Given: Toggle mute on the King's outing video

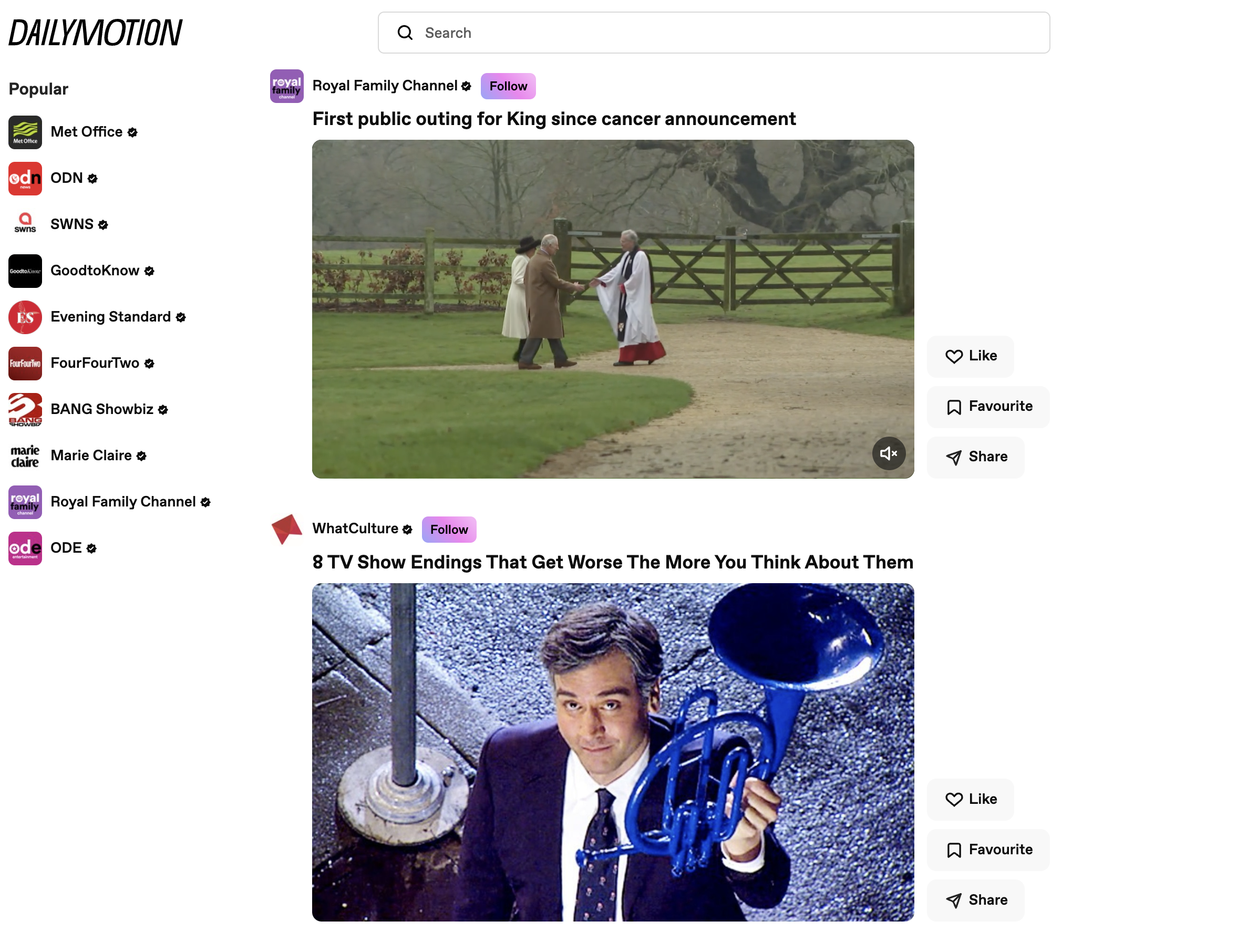Looking at the screenshot, I should pyautogui.click(x=888, y=453).
